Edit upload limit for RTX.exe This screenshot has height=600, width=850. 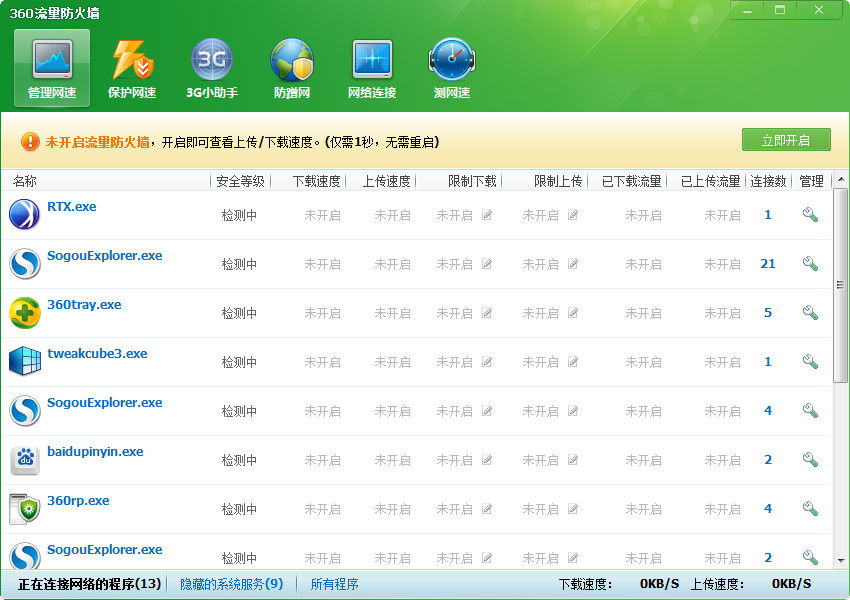[573, 215]
